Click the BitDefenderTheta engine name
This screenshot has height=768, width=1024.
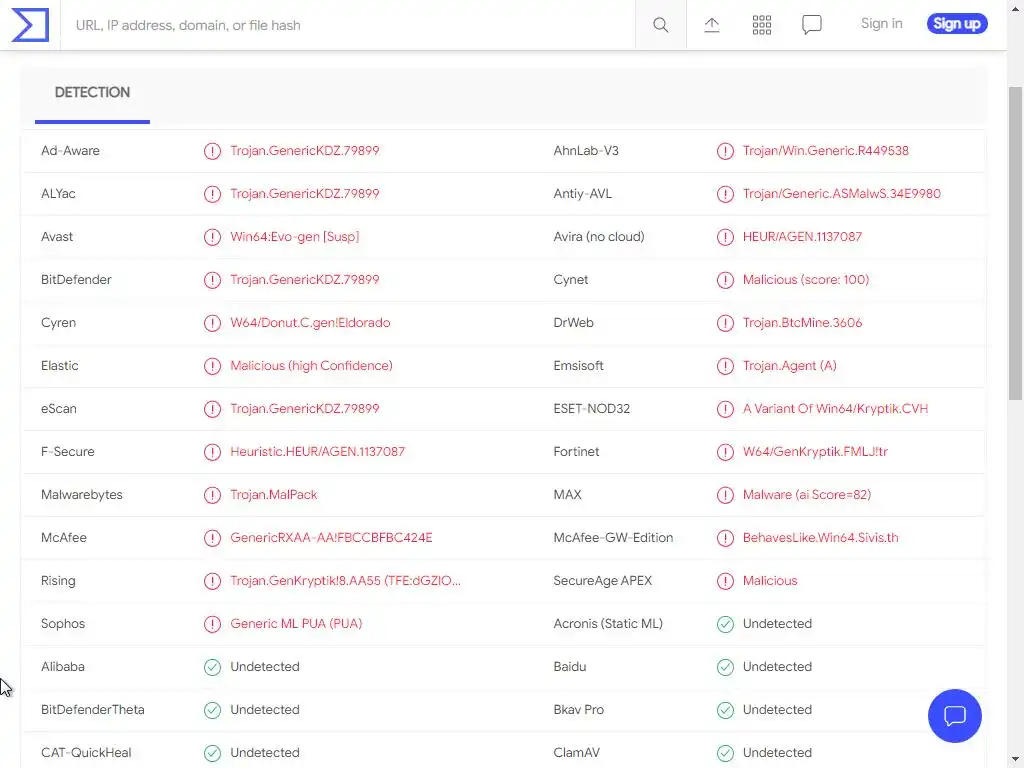[x=93, y=709]
